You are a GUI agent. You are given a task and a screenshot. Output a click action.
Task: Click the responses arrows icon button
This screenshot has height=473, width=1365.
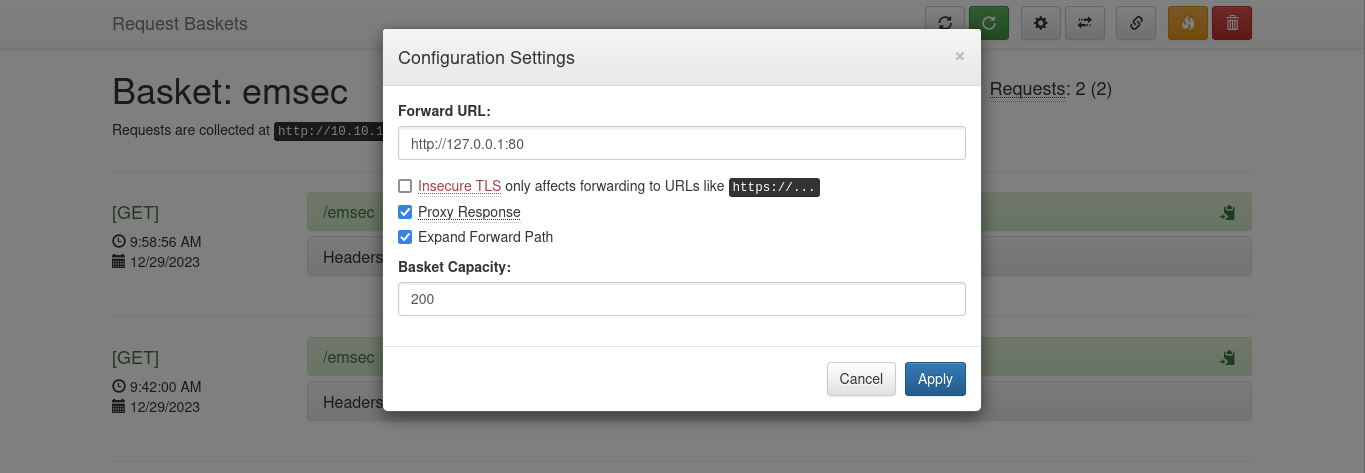point(1084,23)
